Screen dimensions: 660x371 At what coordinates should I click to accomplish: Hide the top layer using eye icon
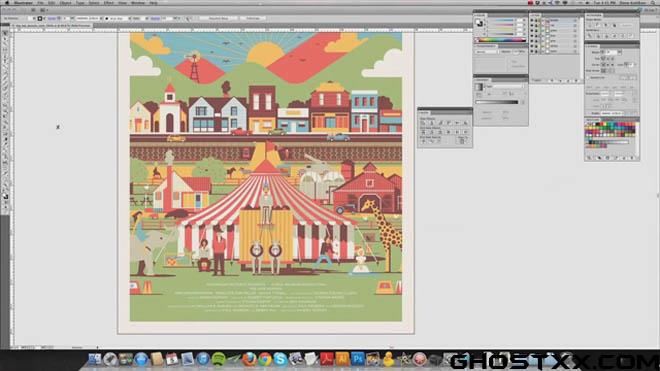coord(532,20)
